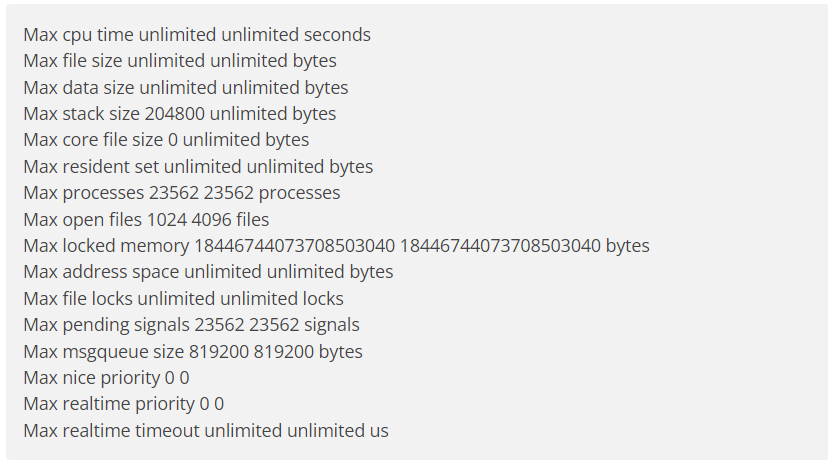Select the Max realtime priority line
This screenshot has height=470, width=833.
click(124, 404)
